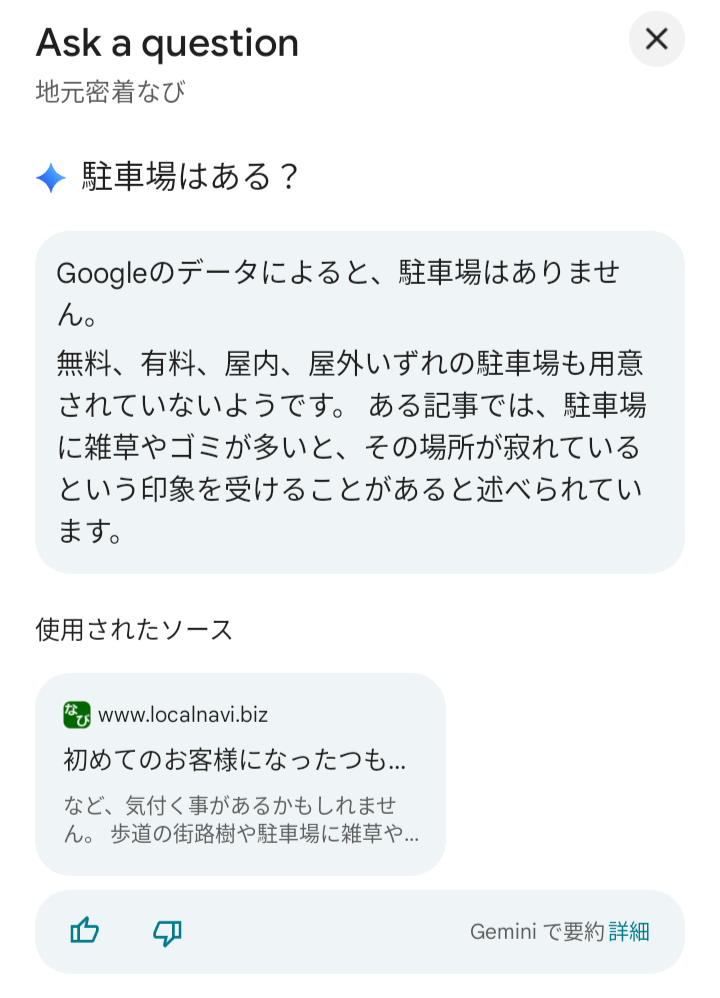Click answer paragraph starting Googleのデータによると
This screenshot has height=998, width=720.
tap(352, 288)
